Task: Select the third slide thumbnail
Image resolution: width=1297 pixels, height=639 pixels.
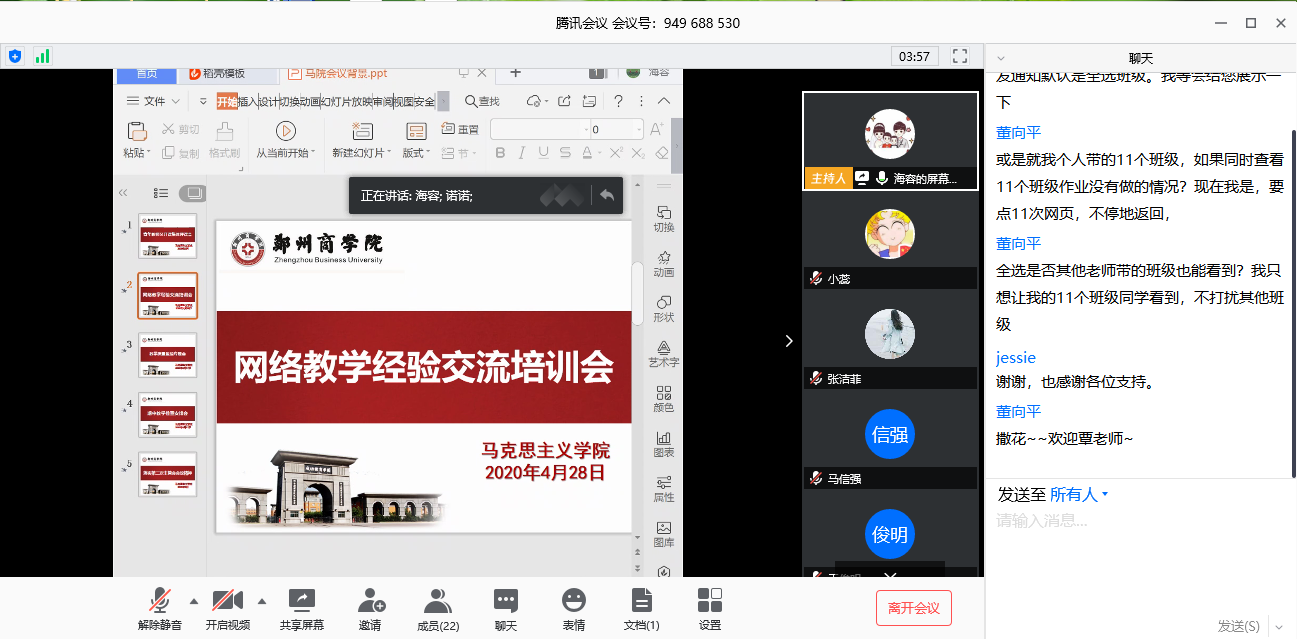Action: click(x=168, y=355)
